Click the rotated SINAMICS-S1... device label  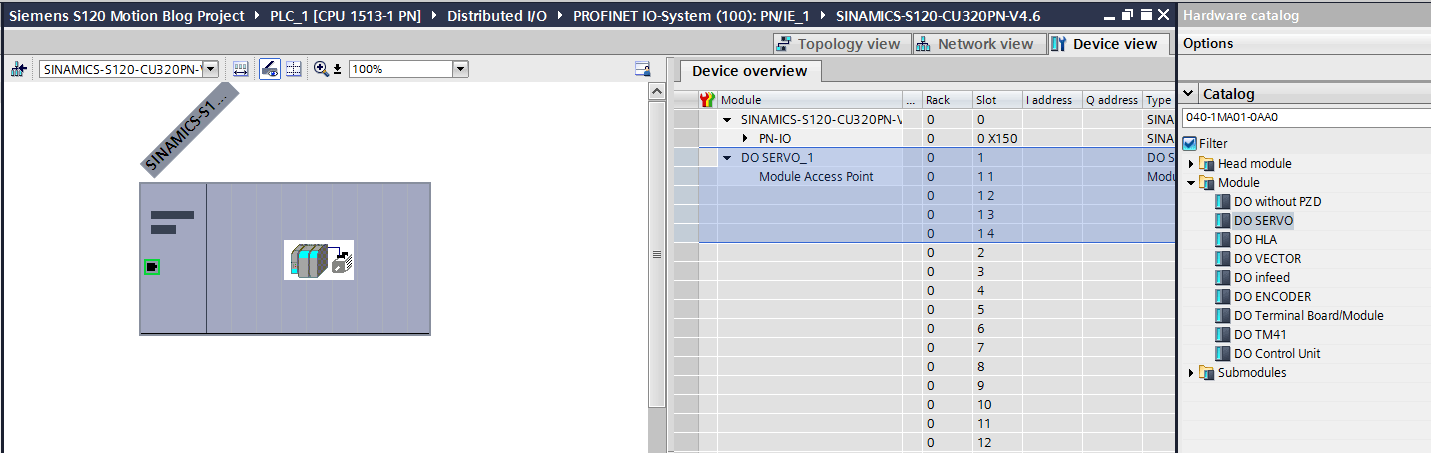(x=190, y=128)
